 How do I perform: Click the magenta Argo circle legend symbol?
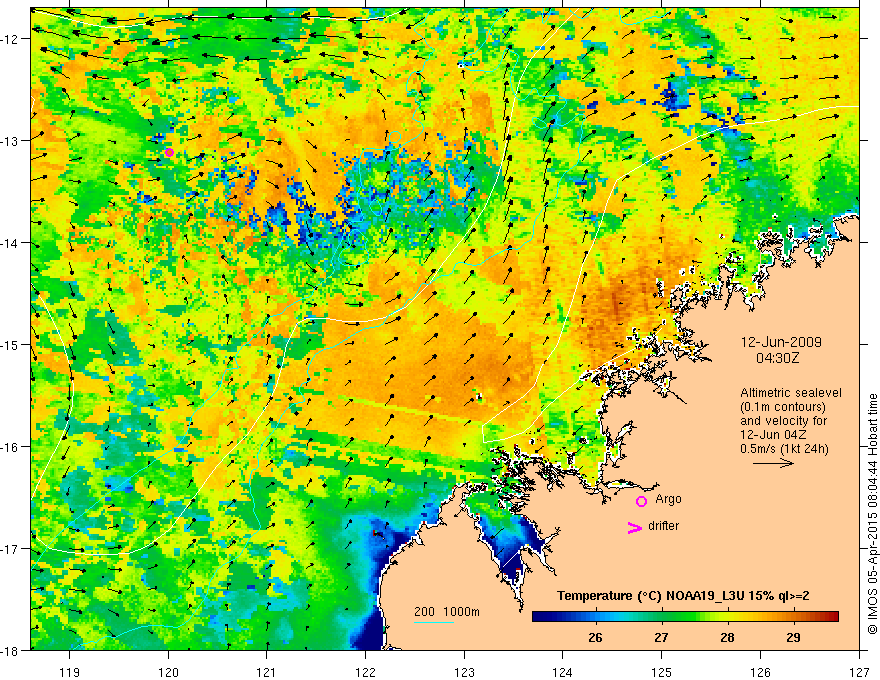click(641, 501)
